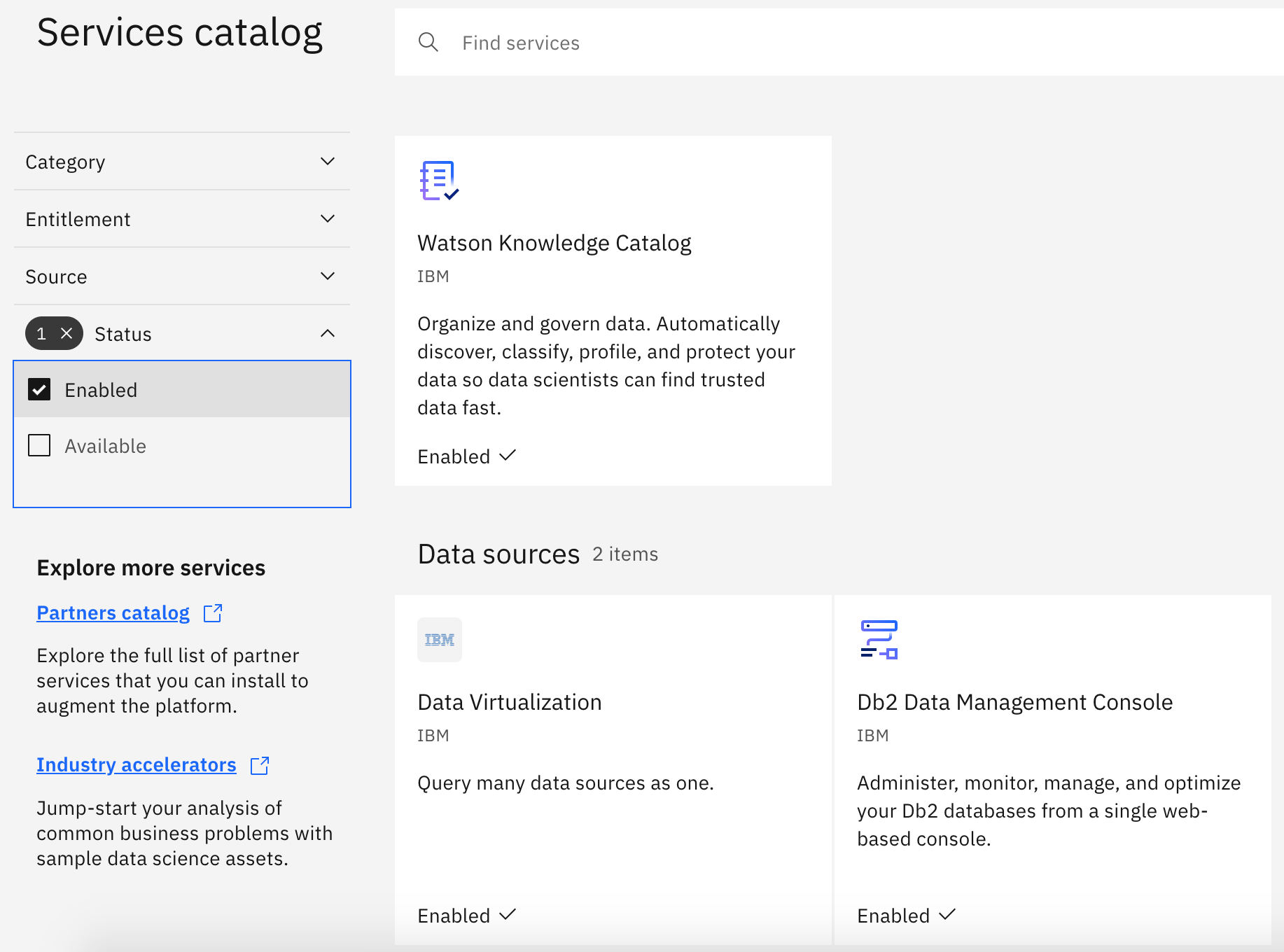Image resolution: width=1284 pixels, height=952 pixels.
Task: Click the Db2 Data Management Console icon
Action: pyautogui.click(x=879, y=639)
